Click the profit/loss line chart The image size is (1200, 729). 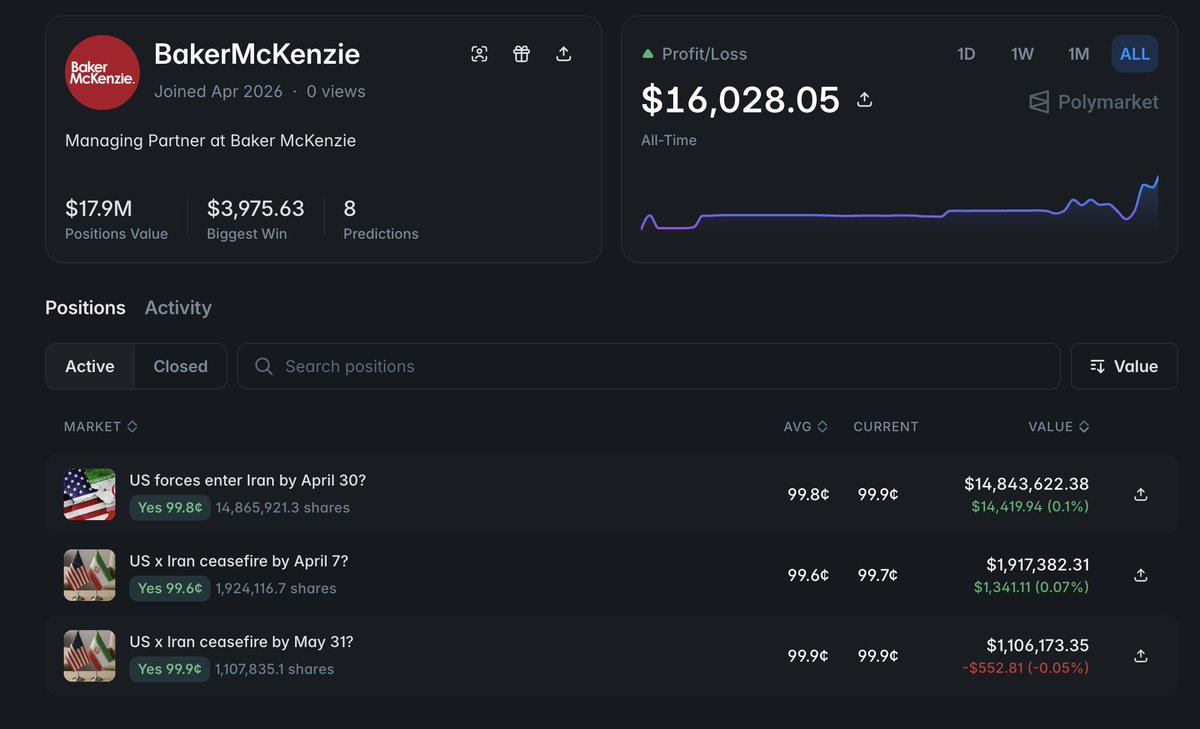coord(900,205)
